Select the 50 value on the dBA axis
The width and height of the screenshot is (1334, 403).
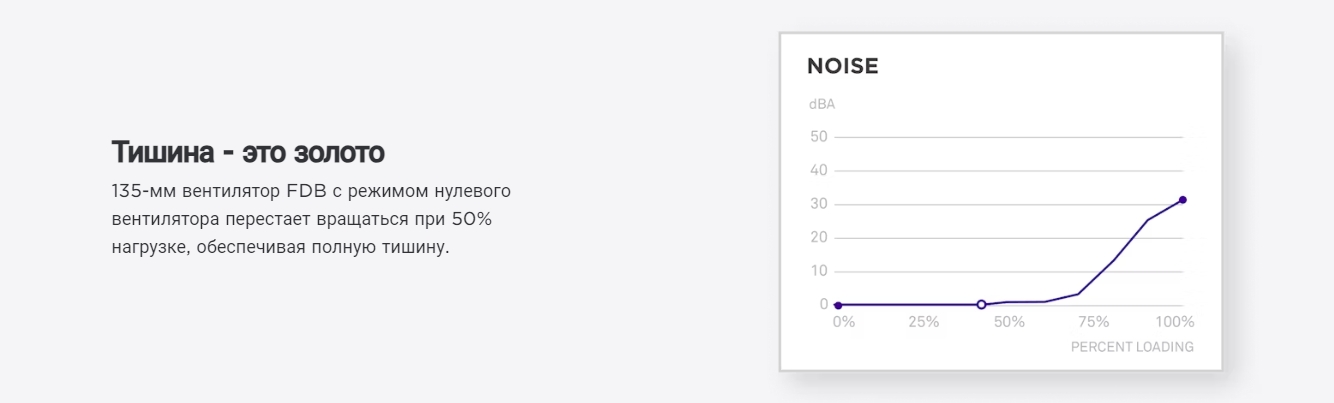click(x=819, y=137)
